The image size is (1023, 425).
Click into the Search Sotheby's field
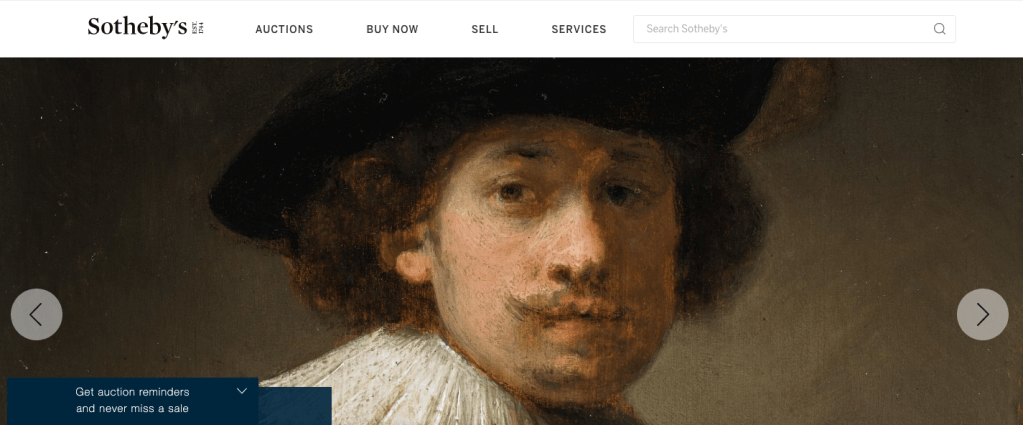point(794,29)
